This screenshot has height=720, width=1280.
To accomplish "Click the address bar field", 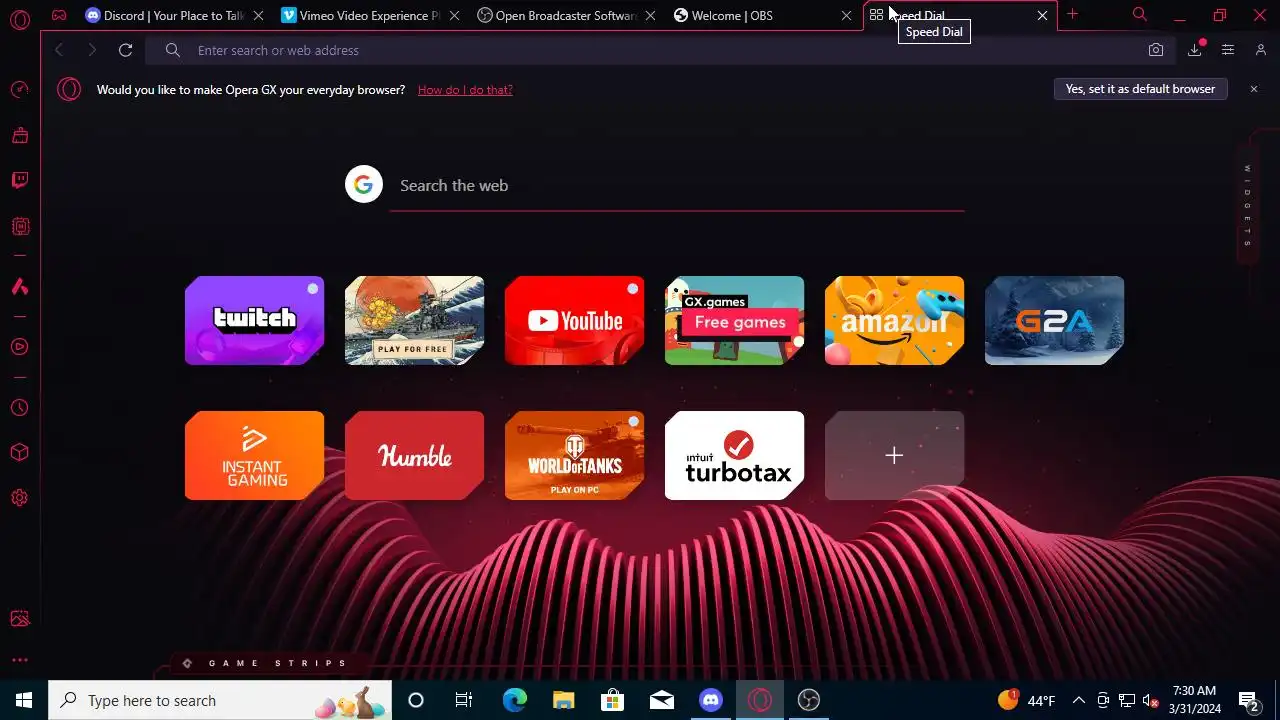I will [660, 50].
